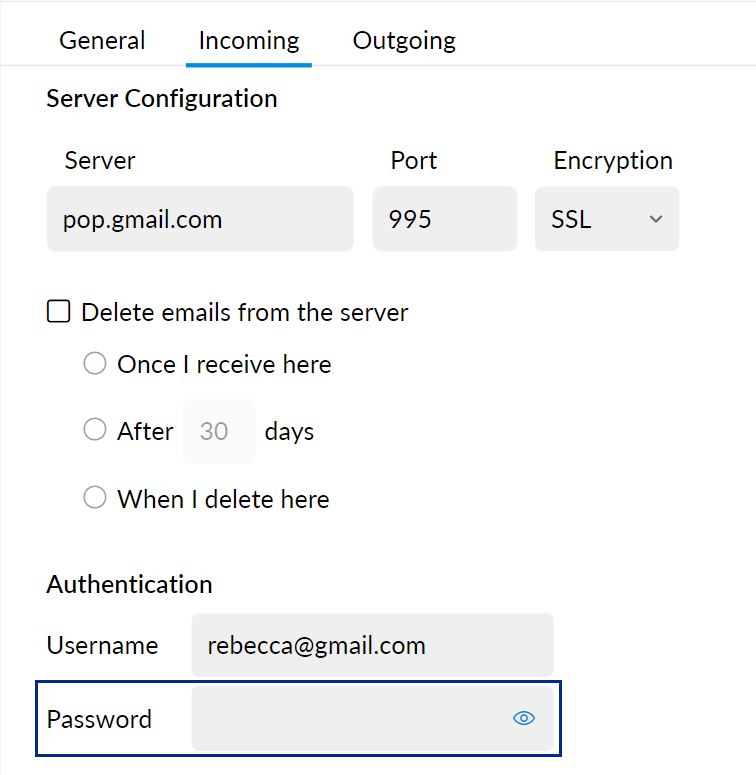Open the Outgoing tab
The width and height of the screenshot is (756, 775).
pyautogui.click(x=404, y=41)
